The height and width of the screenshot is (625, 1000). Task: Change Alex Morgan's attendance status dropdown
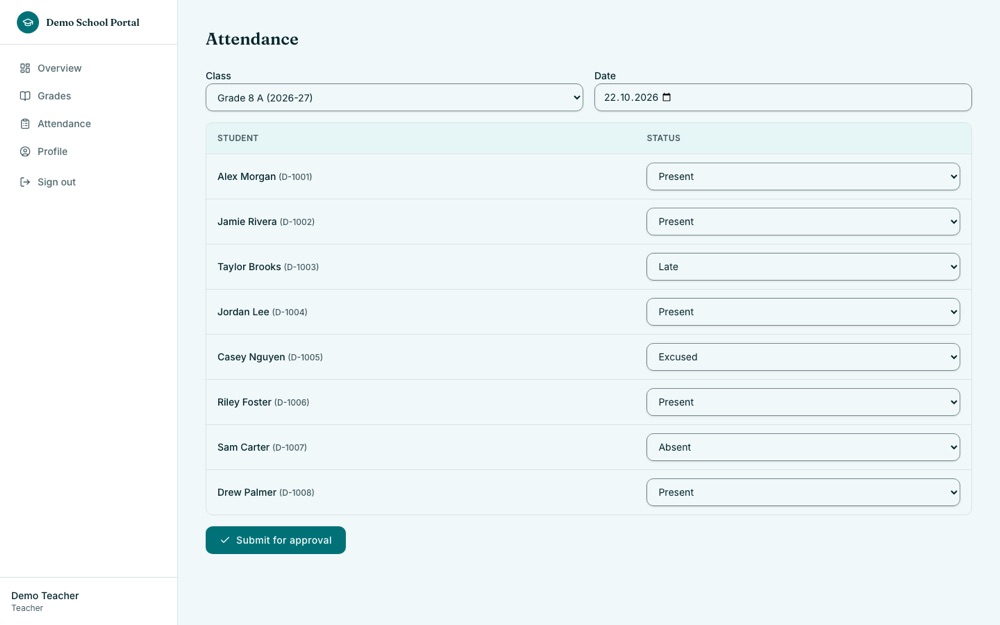(803, 177)
